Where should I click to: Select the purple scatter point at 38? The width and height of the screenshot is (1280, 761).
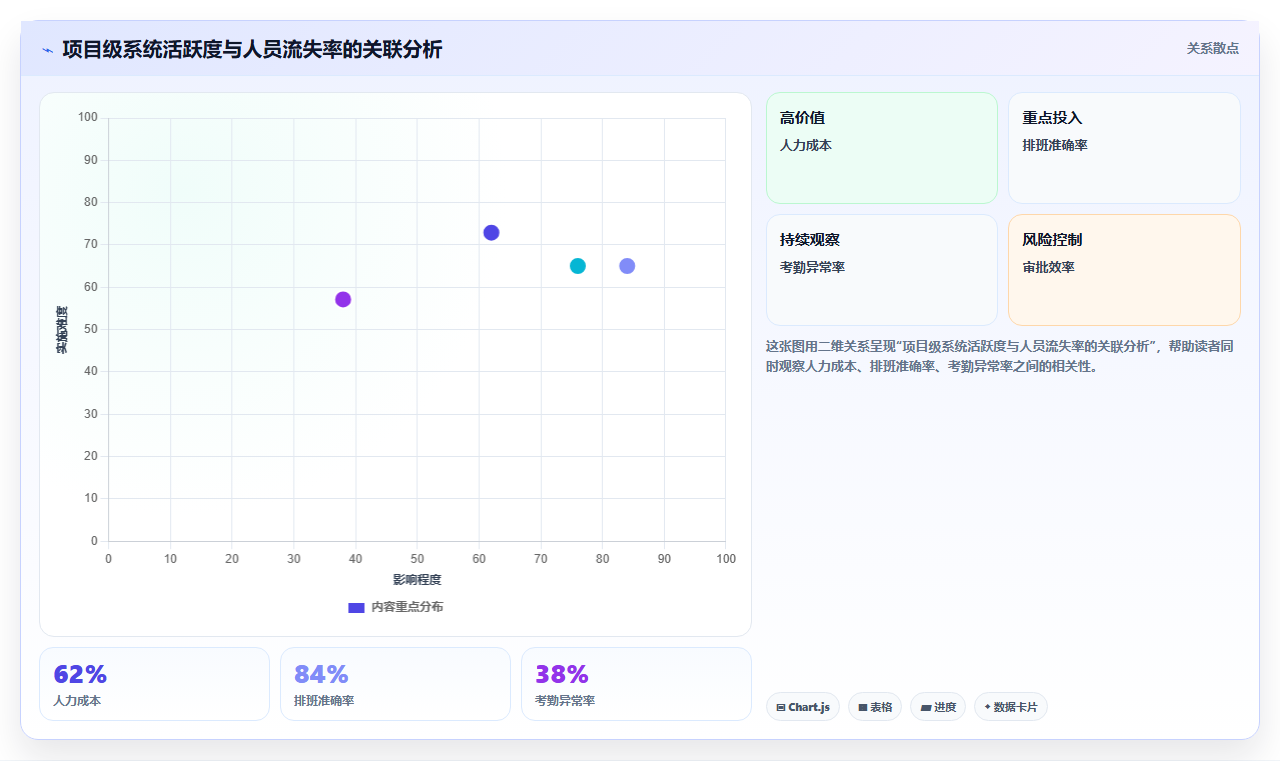pos(343,299)
